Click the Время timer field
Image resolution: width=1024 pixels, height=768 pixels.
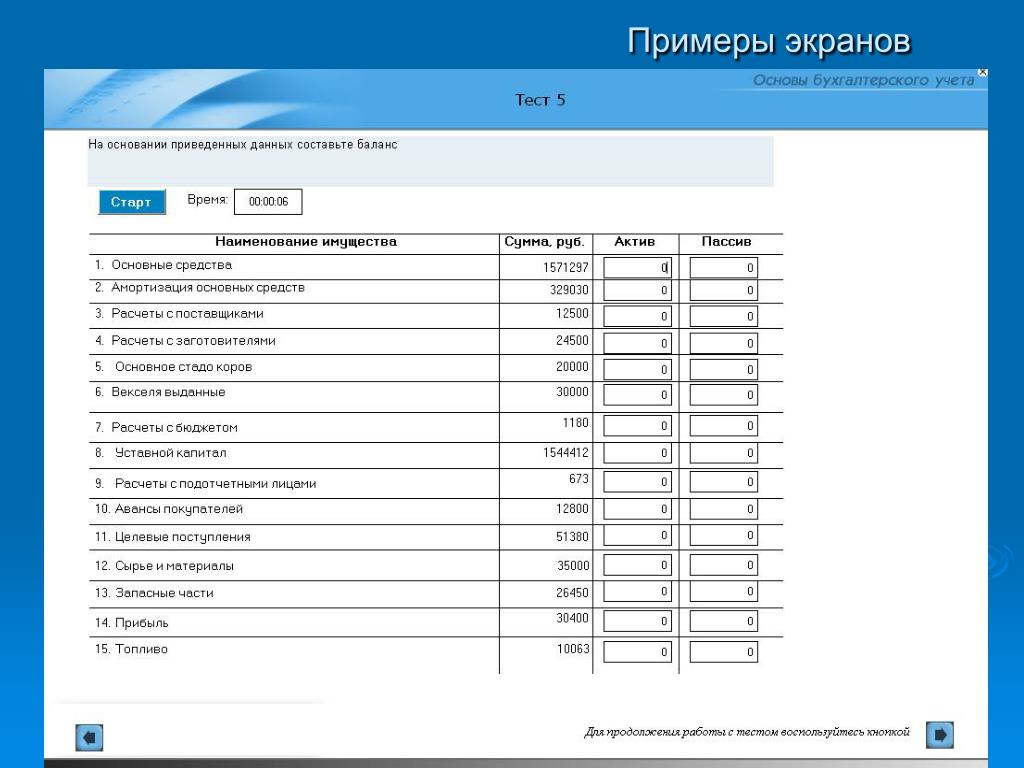pyautogui.click(x=268, y=202)
